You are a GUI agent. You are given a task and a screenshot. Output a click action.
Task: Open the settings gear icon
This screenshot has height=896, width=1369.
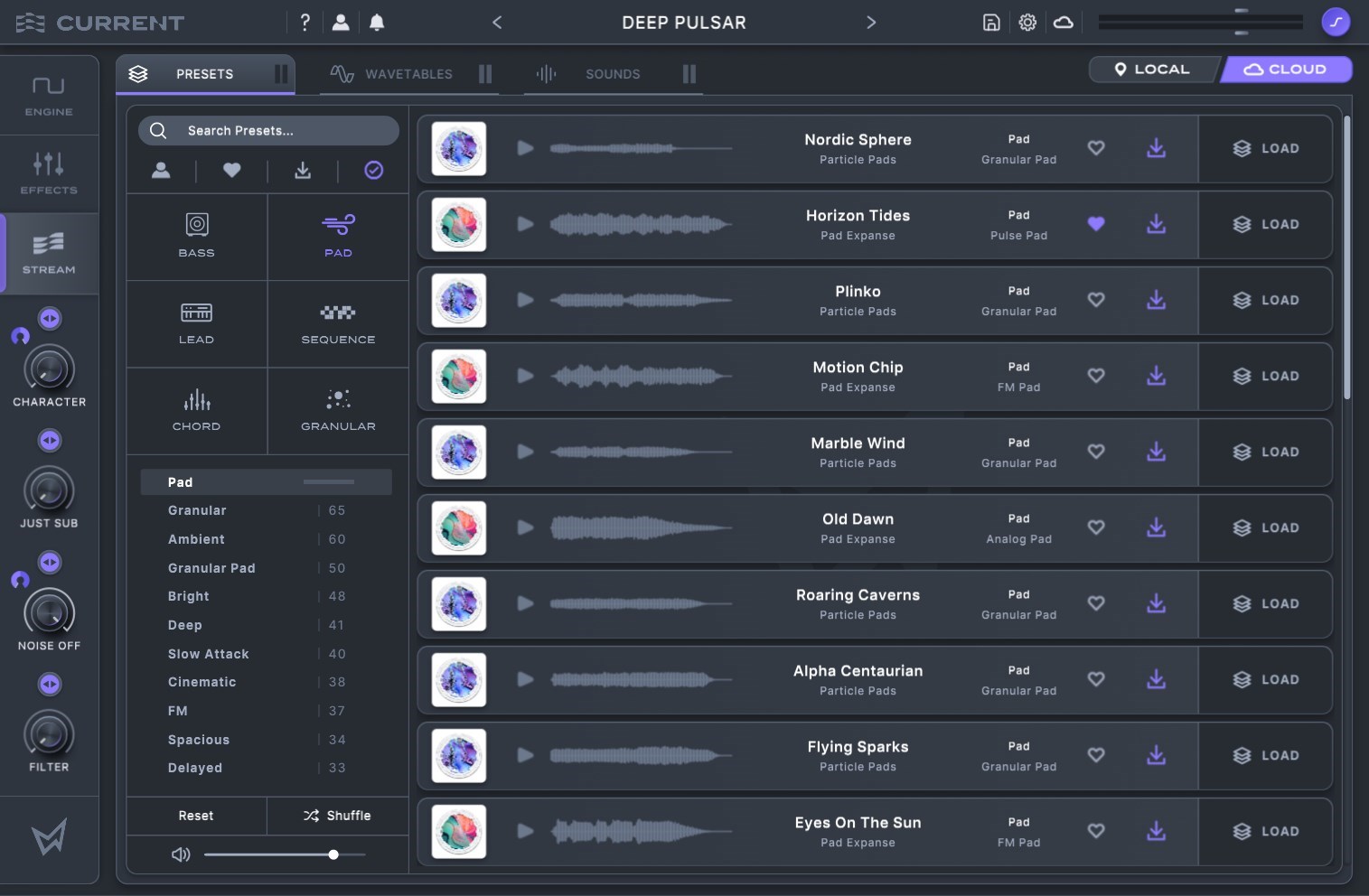click(1027, 23)
